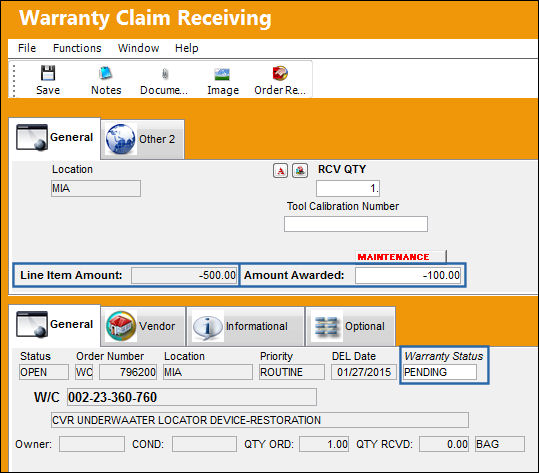Click the Tool Calibration Number field

tap(356, 224)
